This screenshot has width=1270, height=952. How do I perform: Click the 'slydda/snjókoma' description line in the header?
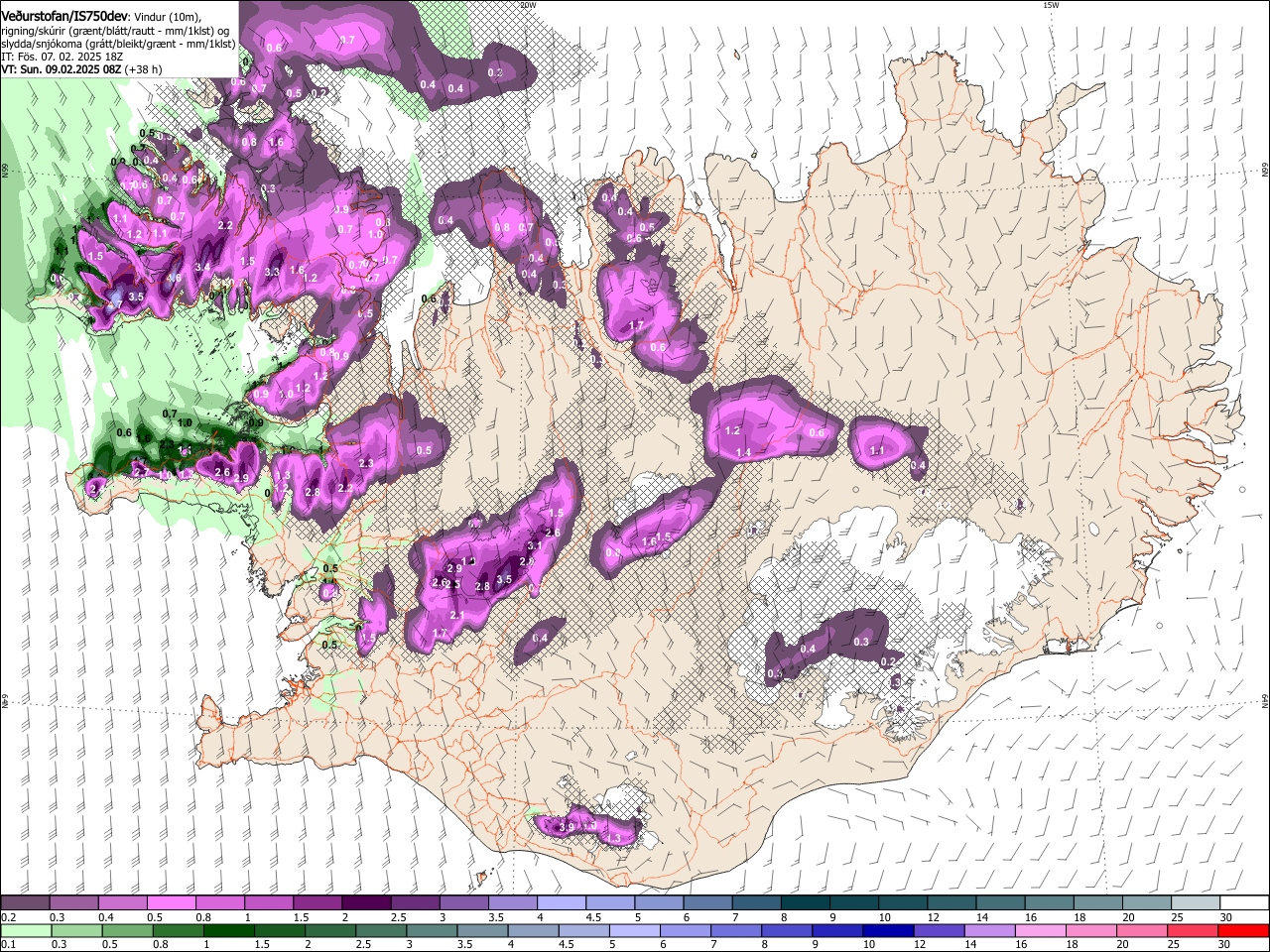tap(118, 44)
